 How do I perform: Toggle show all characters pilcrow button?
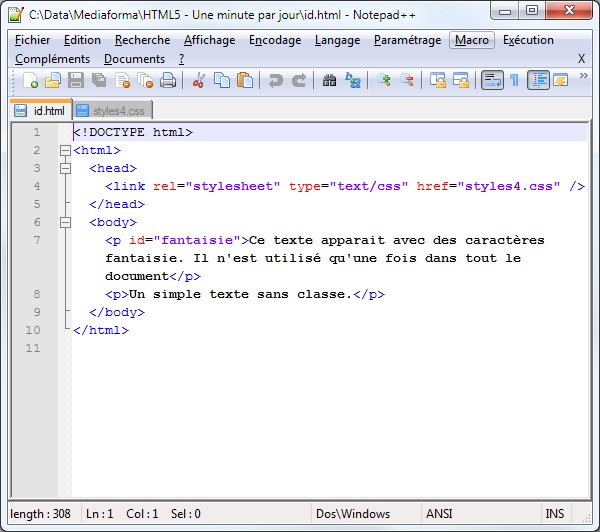click(514, 81)
